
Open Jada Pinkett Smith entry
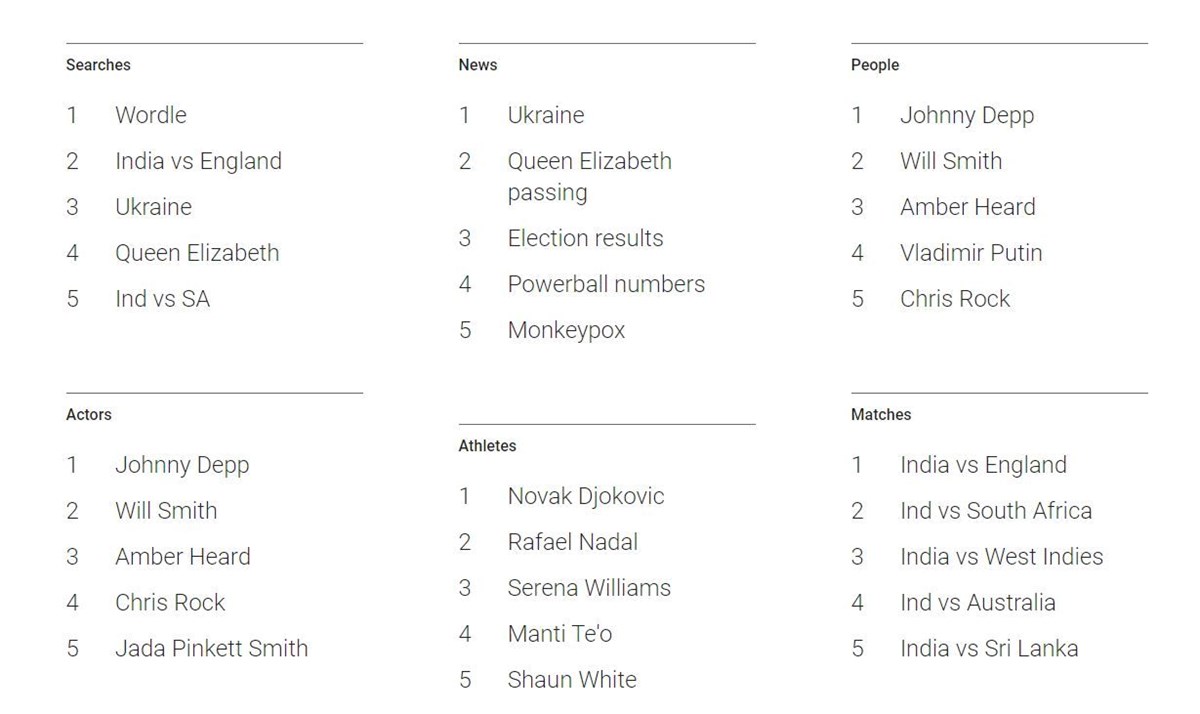point(211,648)
